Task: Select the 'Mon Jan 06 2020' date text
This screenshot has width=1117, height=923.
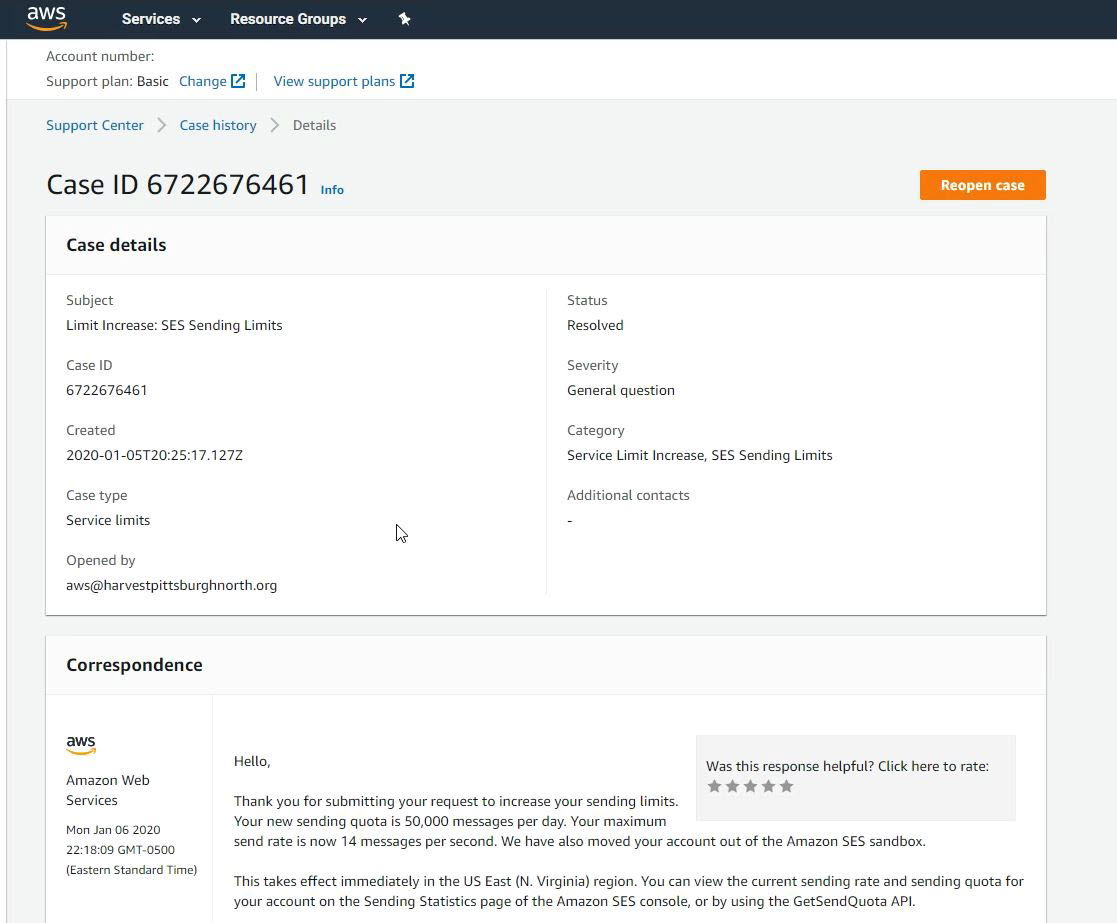Action: click(x=113, y=830)
